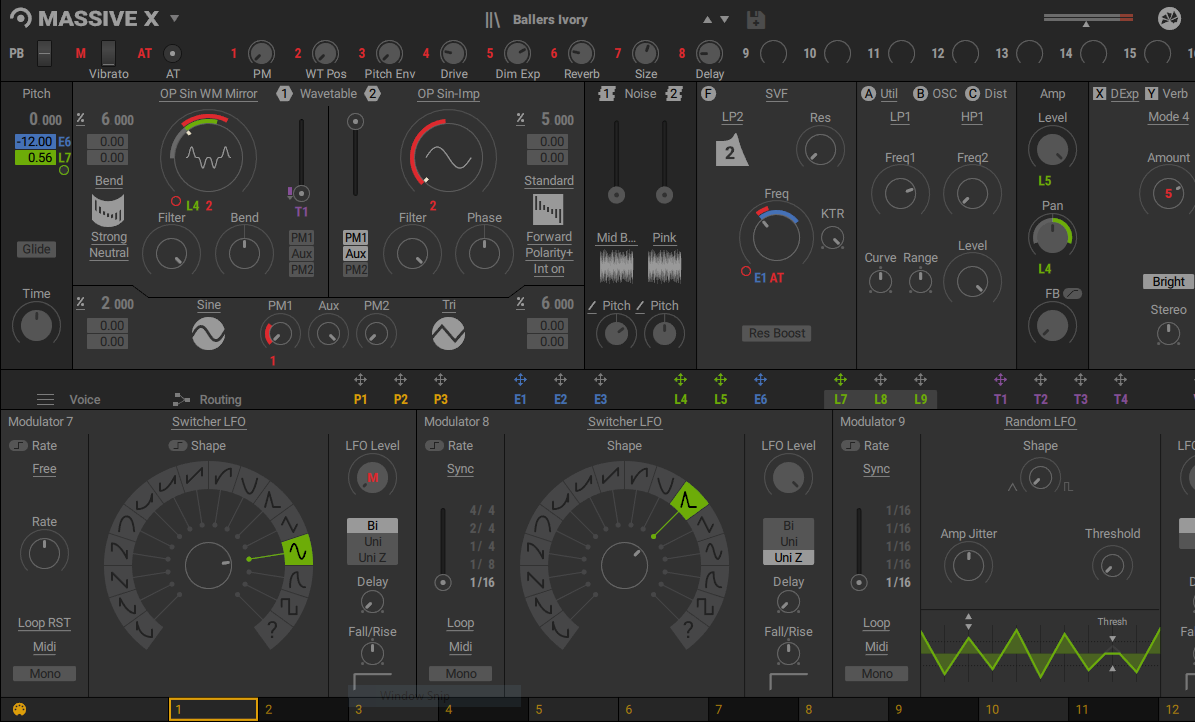Viewport: 1195px width, 722px height.
Task: Click the Strong bend option
Action: pyautogui.click(x=108, y=236)
